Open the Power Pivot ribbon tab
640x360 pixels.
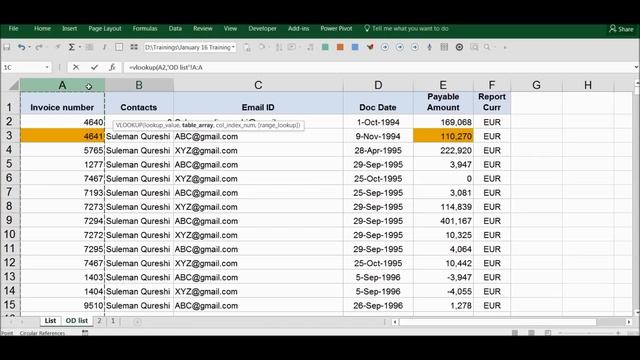(336, 29)
